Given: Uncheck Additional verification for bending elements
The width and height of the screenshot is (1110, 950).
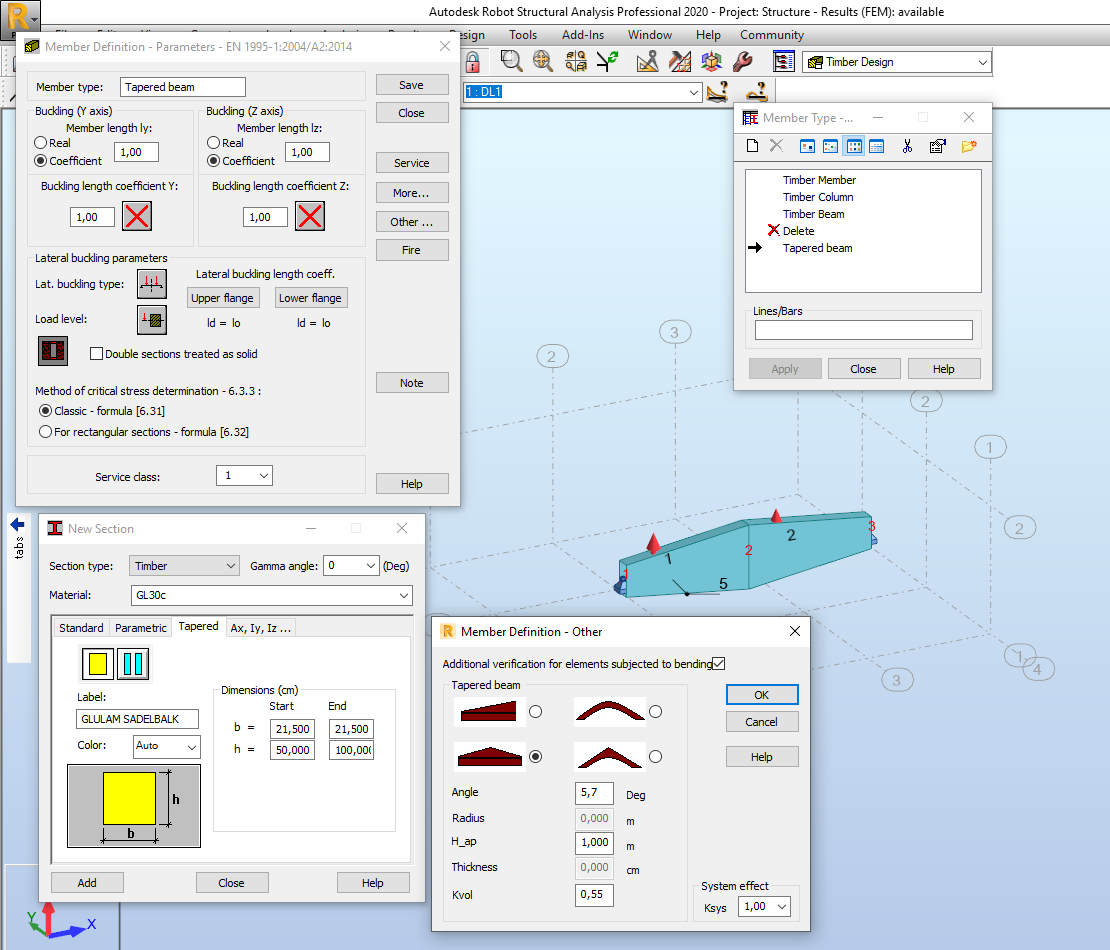Looking at the screenshot, I should 719,663.
